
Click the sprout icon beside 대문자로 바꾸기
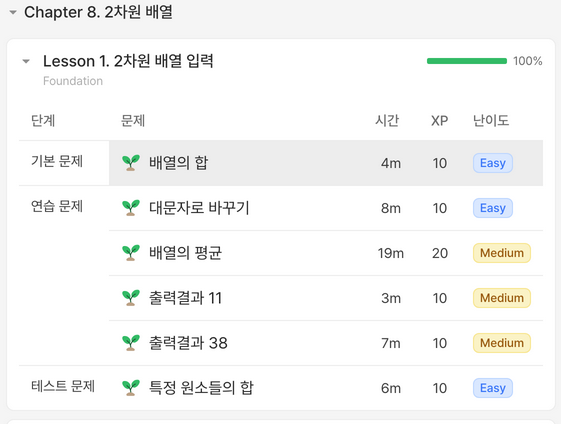[131, 208]
